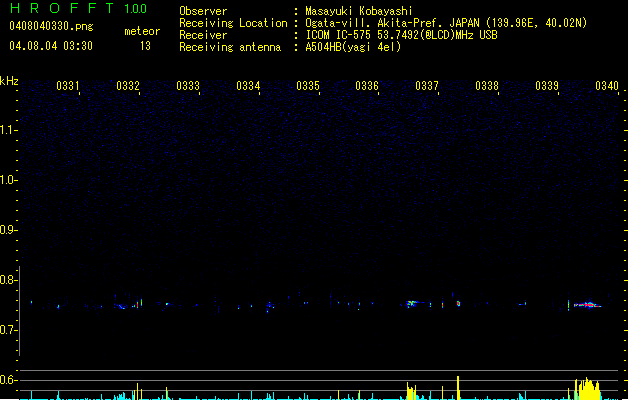This screenshot has height=400, width=629.
Task: Click the 0.9 kHz axis tick label
Action: 7,230
